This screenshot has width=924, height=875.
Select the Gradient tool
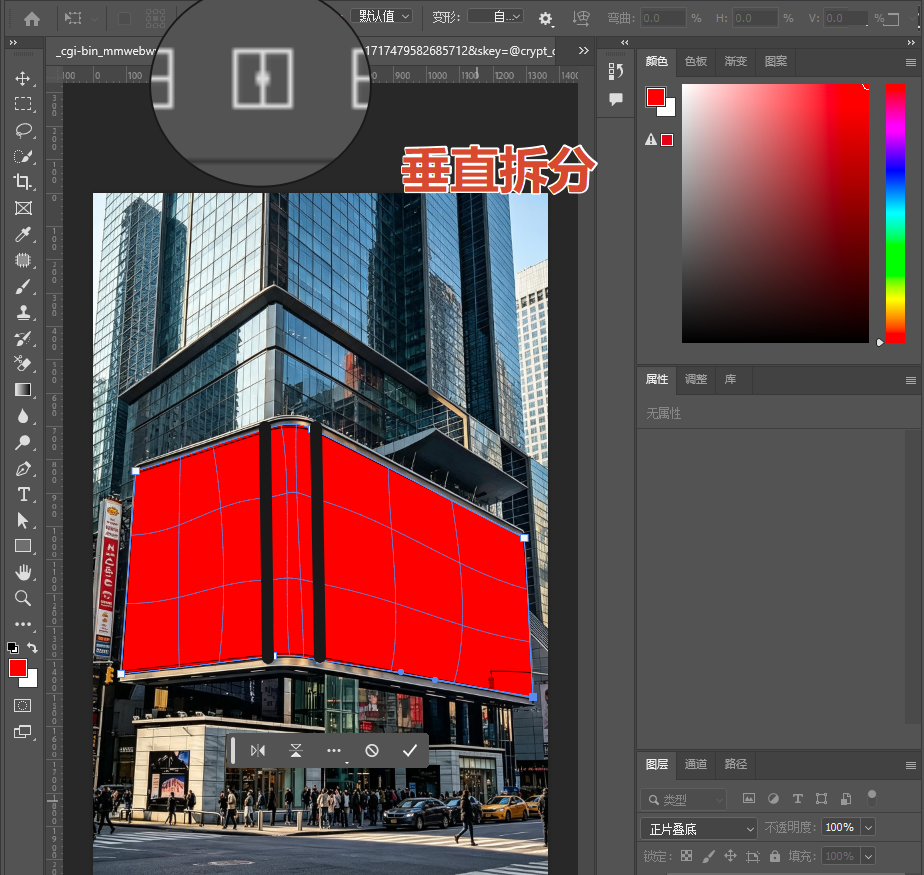[x=23, y=390]
